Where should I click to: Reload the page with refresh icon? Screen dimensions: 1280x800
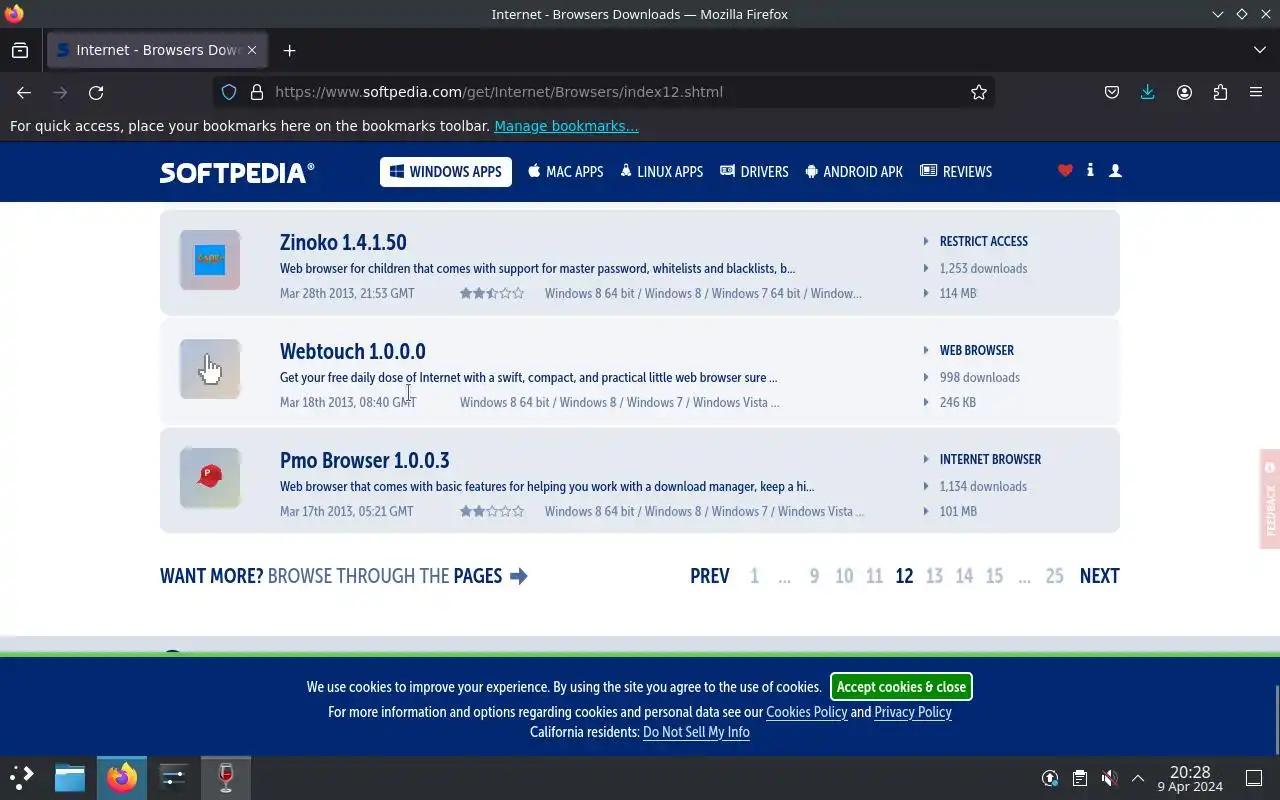coord(96,92)
